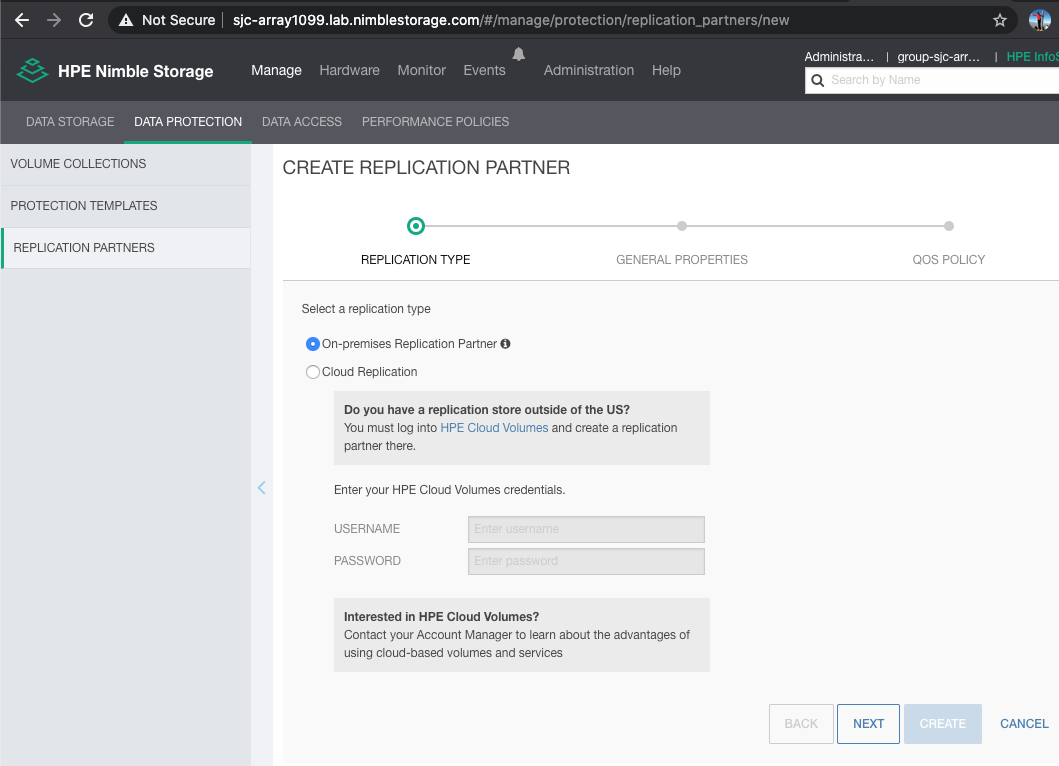Viewport: 1059px width, 766px height.
Task: Click the browser forward arrow
Action: point(54,20)
